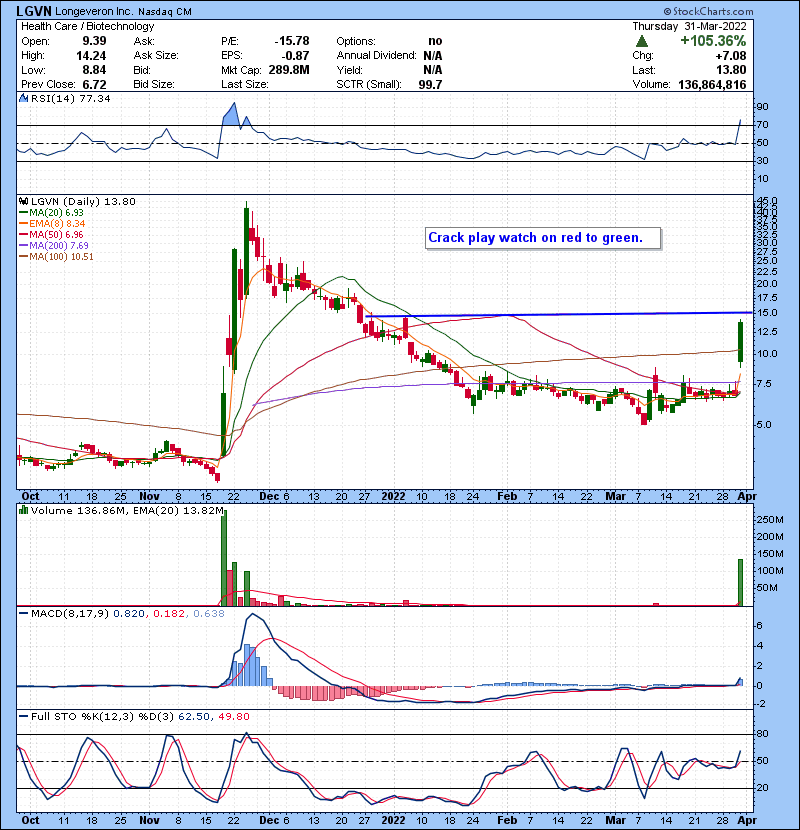Image resolution: width=800 pixels, height=830 pixels.
Task: Click the Feb label on the bottom date axis
Action: (x=507, y=820)
